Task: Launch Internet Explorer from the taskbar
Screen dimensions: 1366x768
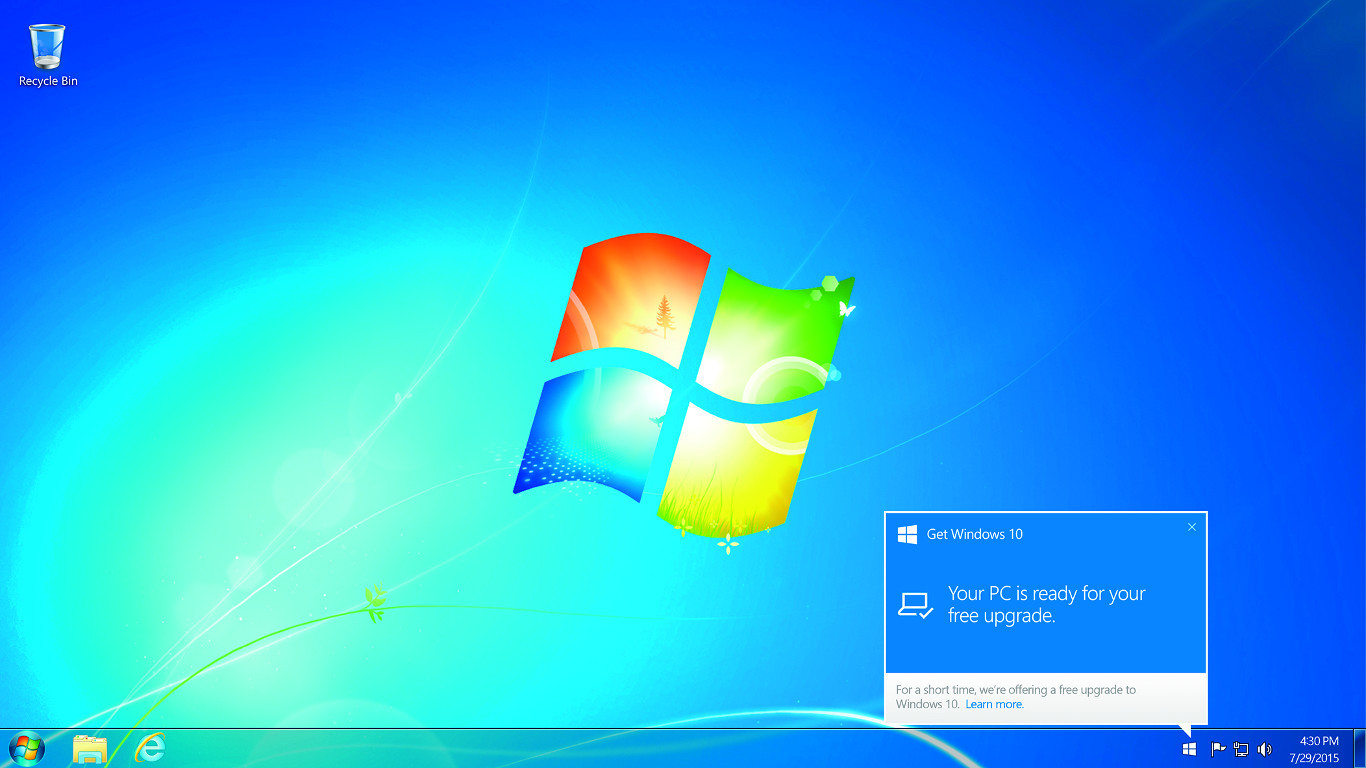Action: click(x=150, y=747)
